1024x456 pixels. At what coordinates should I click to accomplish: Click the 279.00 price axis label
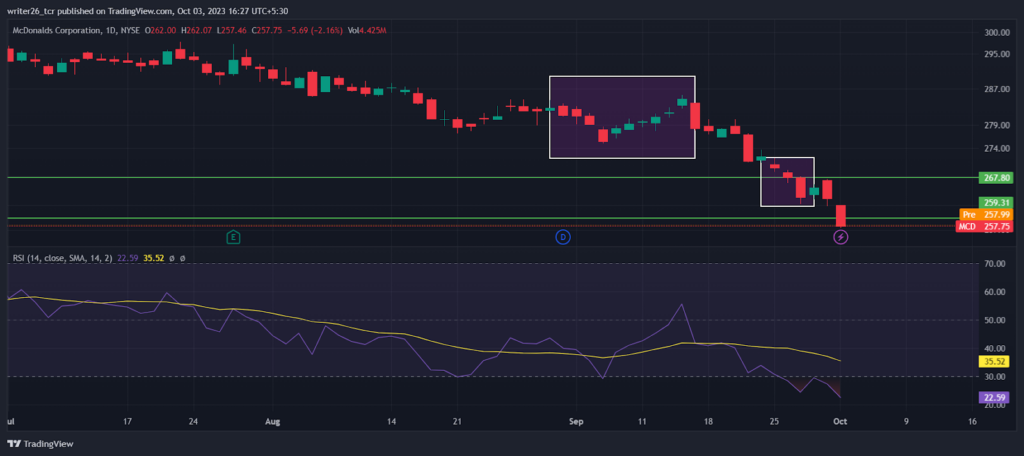995,125
